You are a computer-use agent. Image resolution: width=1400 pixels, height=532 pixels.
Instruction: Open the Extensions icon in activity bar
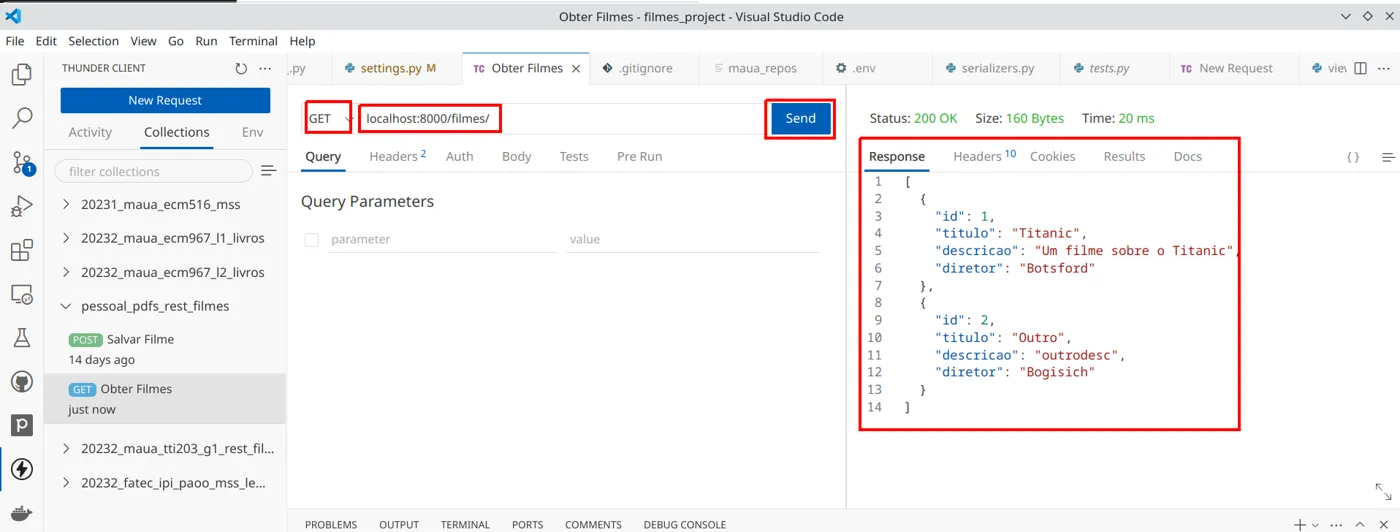(x=21, y=251)
